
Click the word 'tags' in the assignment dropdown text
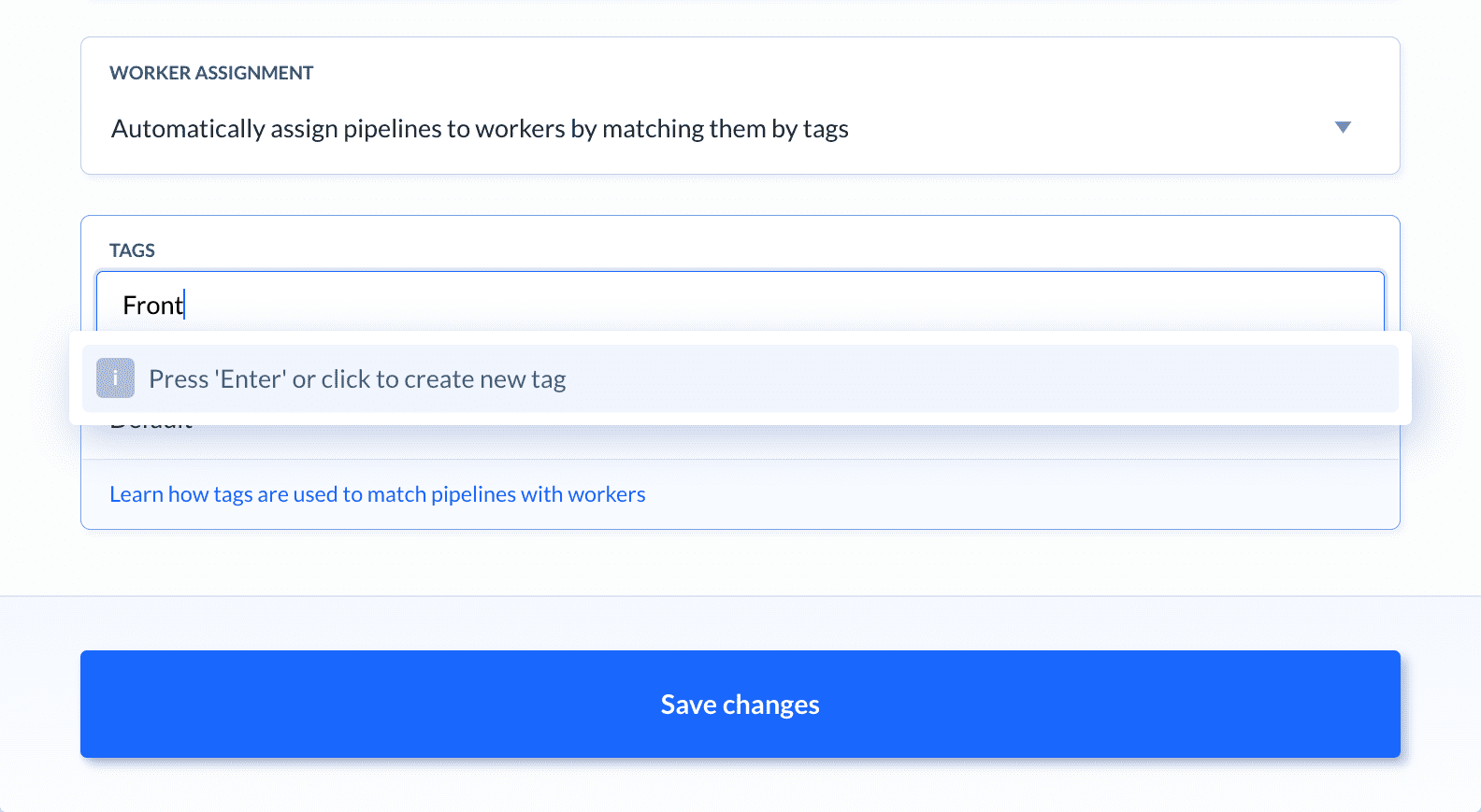point(826,129)
